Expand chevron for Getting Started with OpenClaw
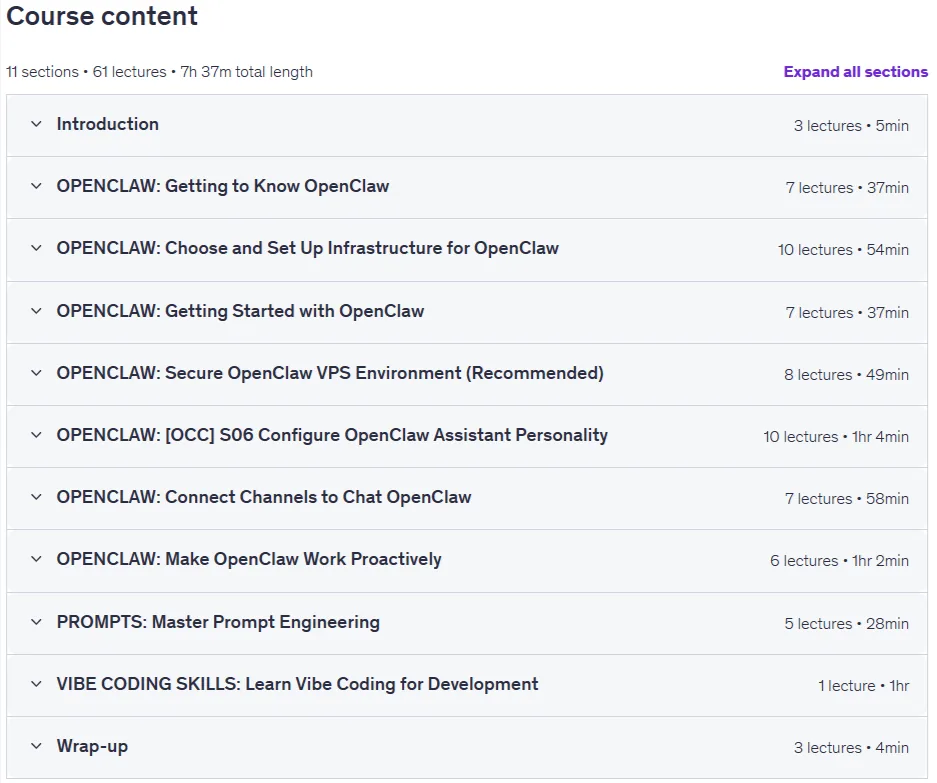937x783 pixels. [x=36, y=311]
